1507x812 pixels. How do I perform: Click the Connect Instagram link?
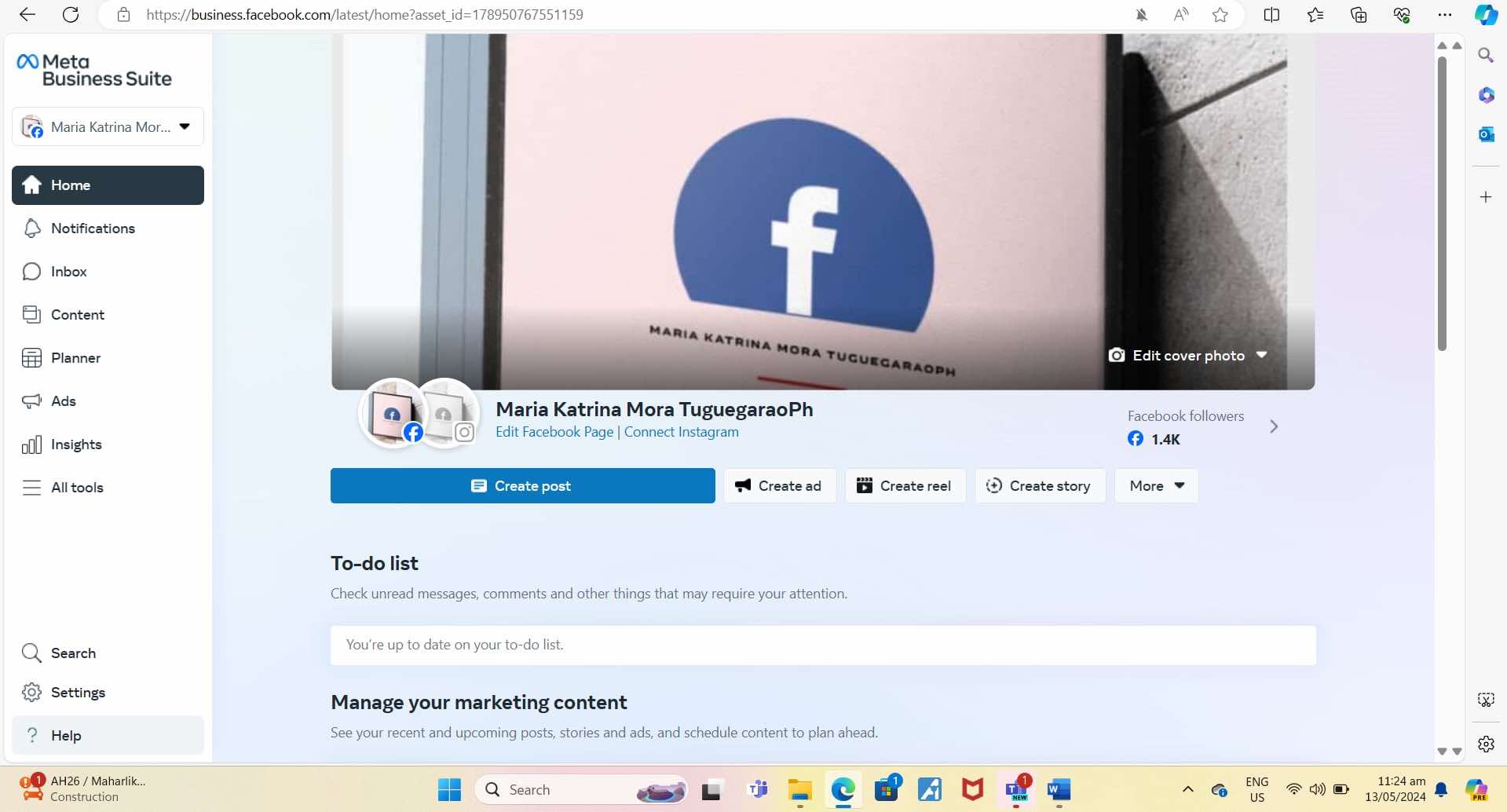(x=681, y=432)
